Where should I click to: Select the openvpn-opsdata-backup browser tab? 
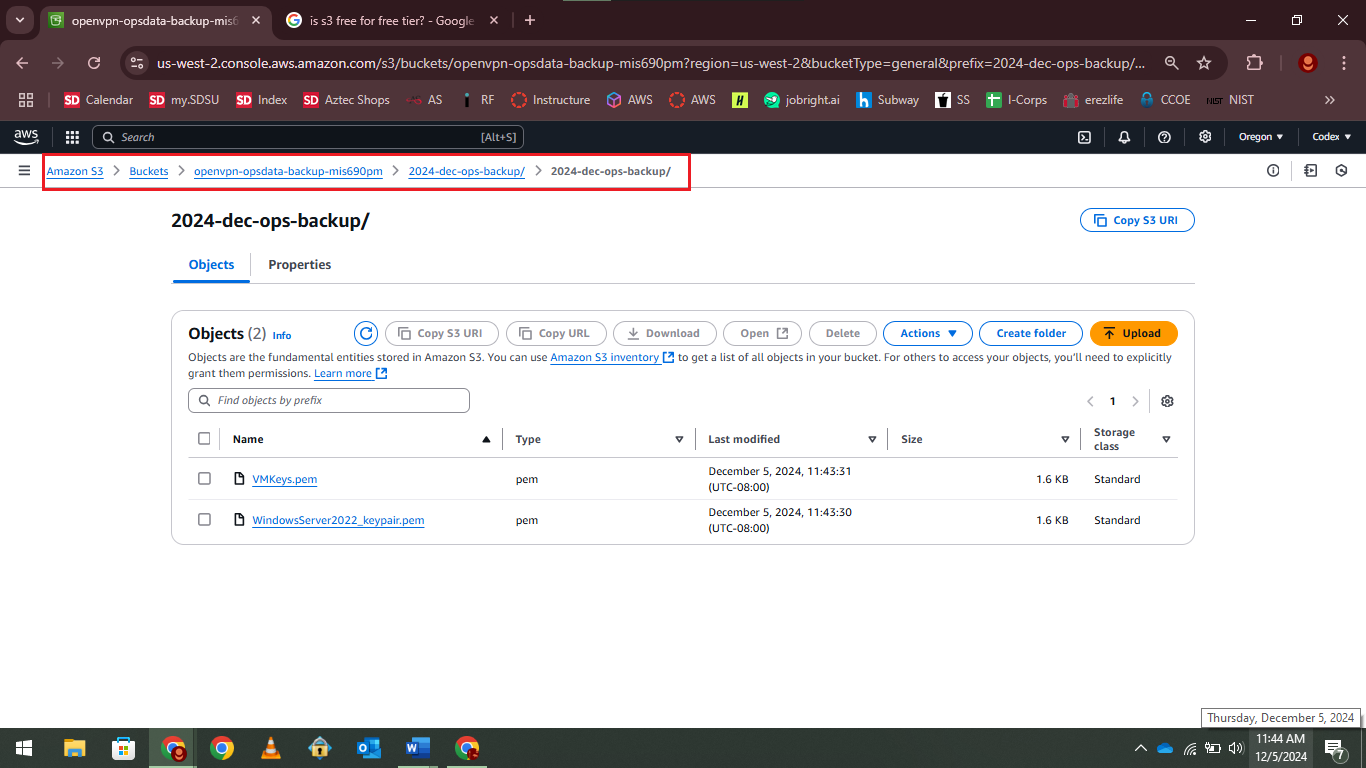point(153,20)
